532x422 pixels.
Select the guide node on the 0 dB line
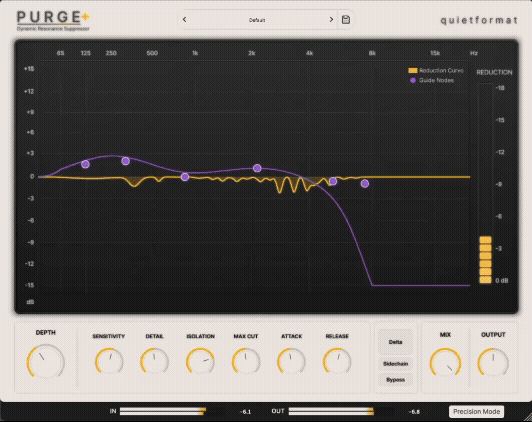(185, 177)
